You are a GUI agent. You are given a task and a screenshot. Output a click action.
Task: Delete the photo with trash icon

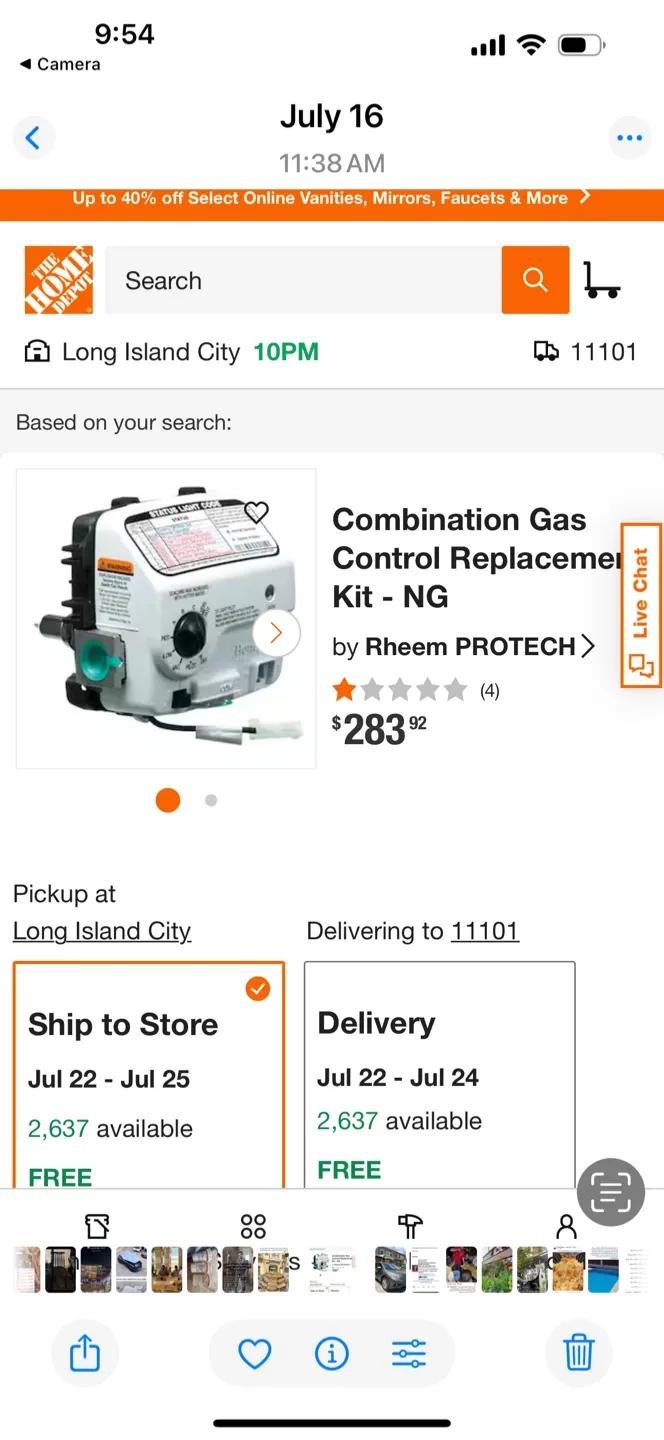point(579,1354)
